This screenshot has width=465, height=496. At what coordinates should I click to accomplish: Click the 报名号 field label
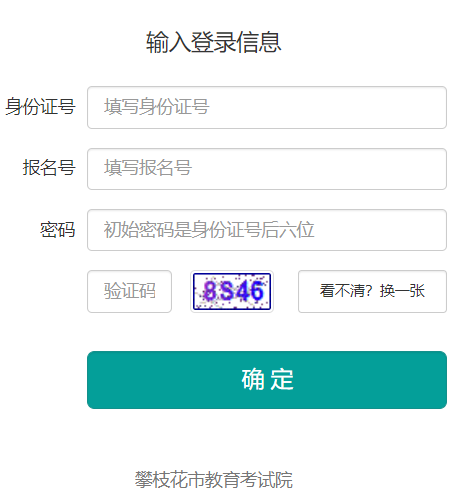pos(49,167)
